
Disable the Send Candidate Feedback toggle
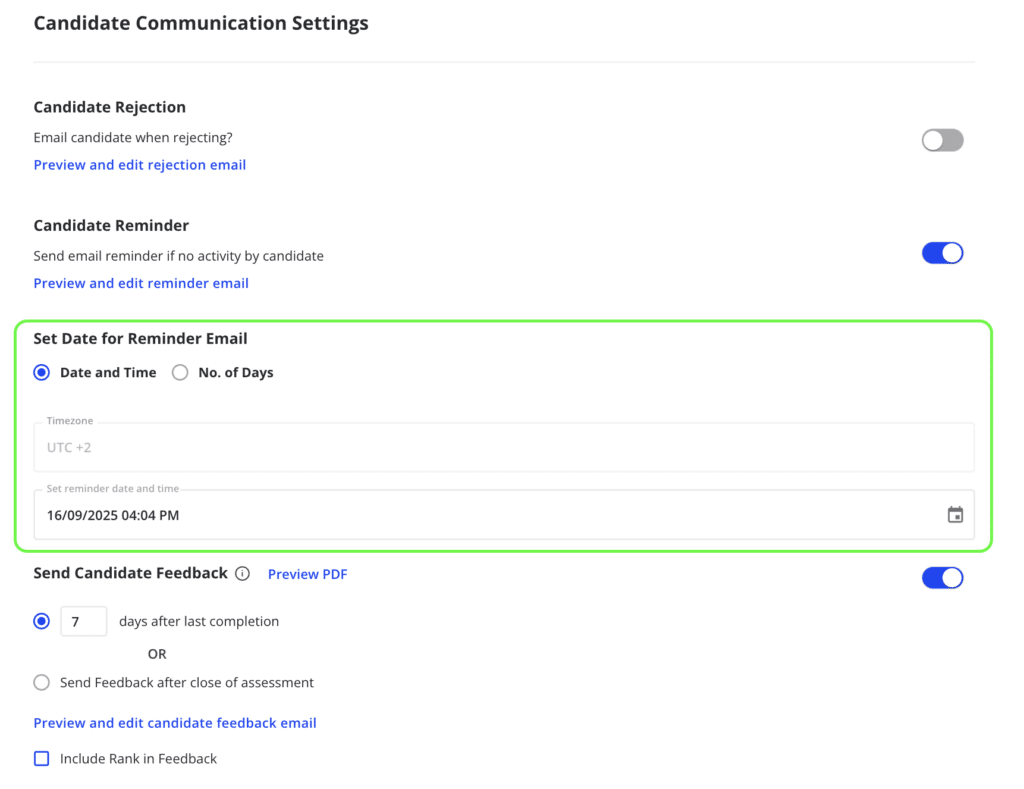point(942,578)
